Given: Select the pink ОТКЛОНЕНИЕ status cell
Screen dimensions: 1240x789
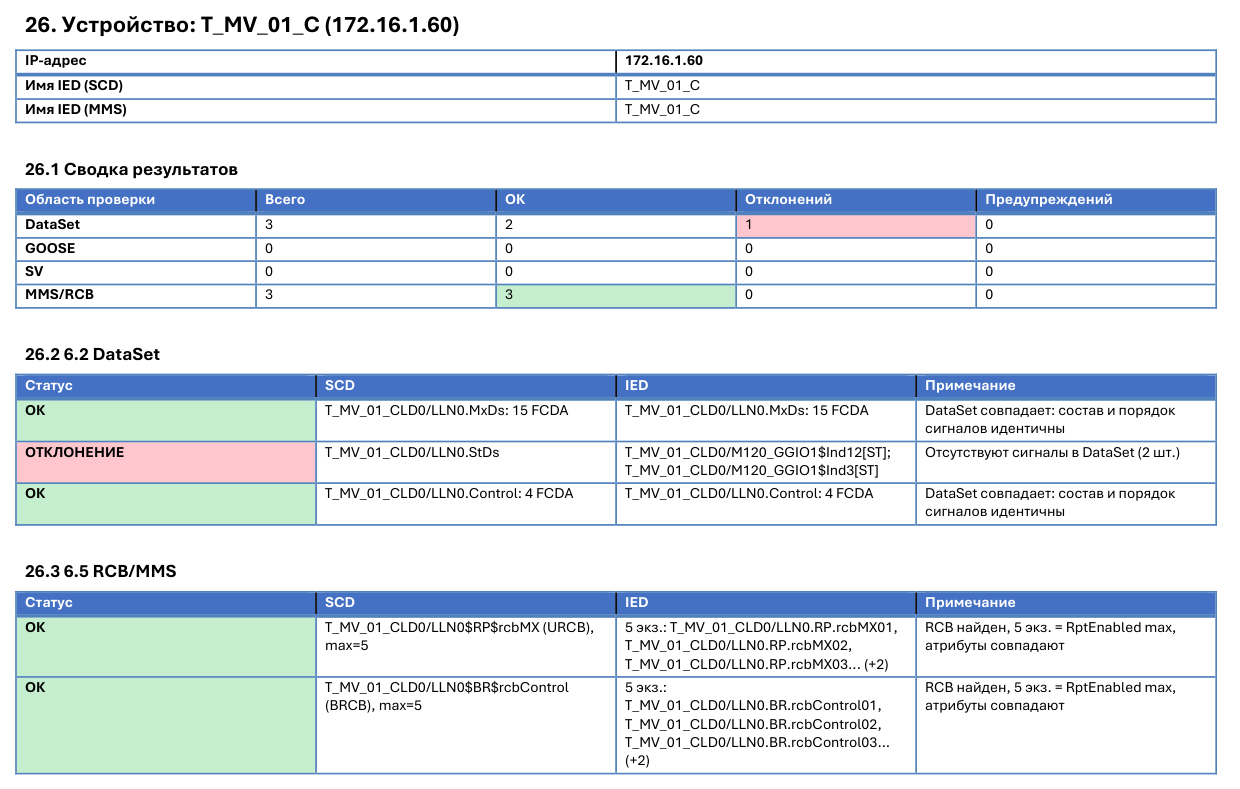Looking at the screenshot, I should [166, 463].
